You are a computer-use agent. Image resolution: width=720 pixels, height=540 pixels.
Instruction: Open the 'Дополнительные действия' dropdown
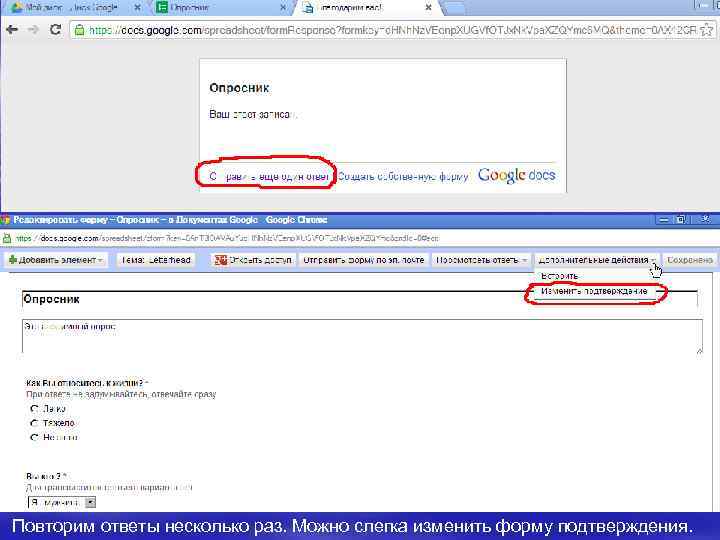[x=597, y=260]
